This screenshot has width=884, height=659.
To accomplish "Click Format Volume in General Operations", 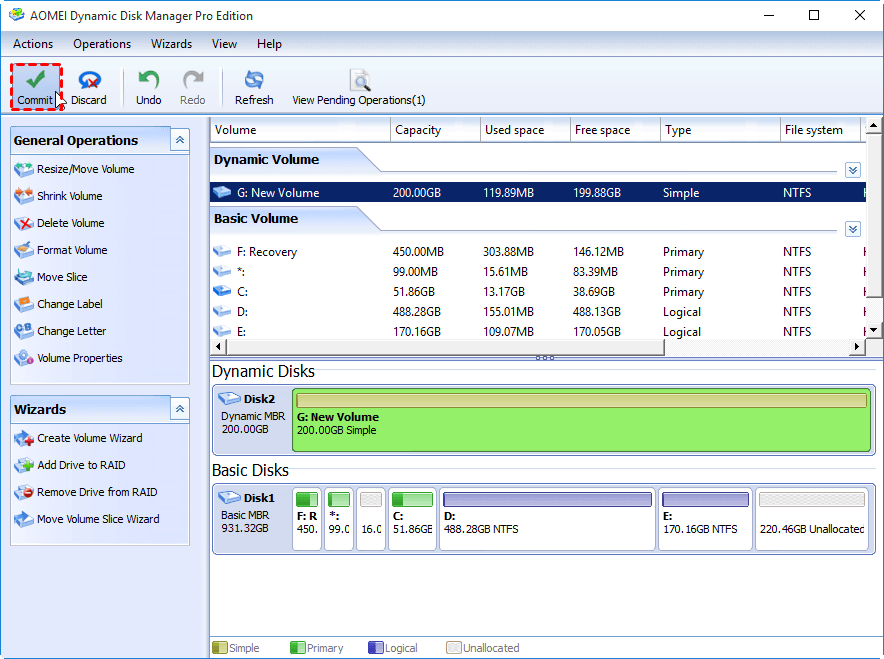I will pos(71,250).
